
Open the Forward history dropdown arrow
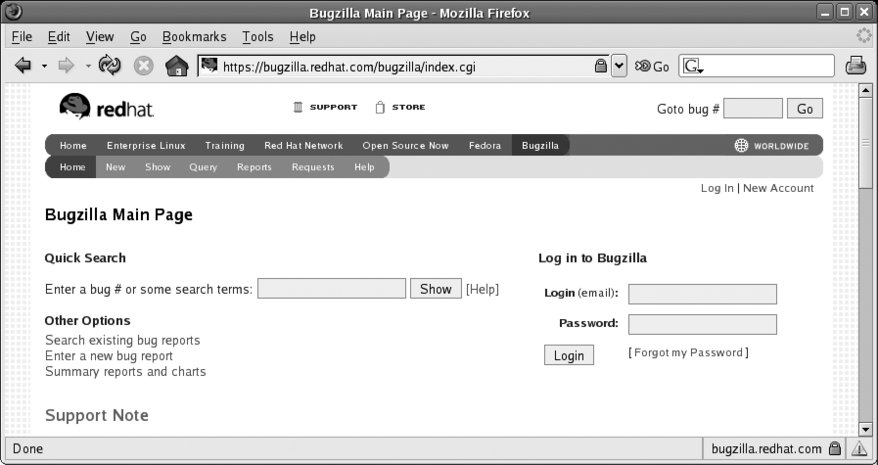[88, 67]
